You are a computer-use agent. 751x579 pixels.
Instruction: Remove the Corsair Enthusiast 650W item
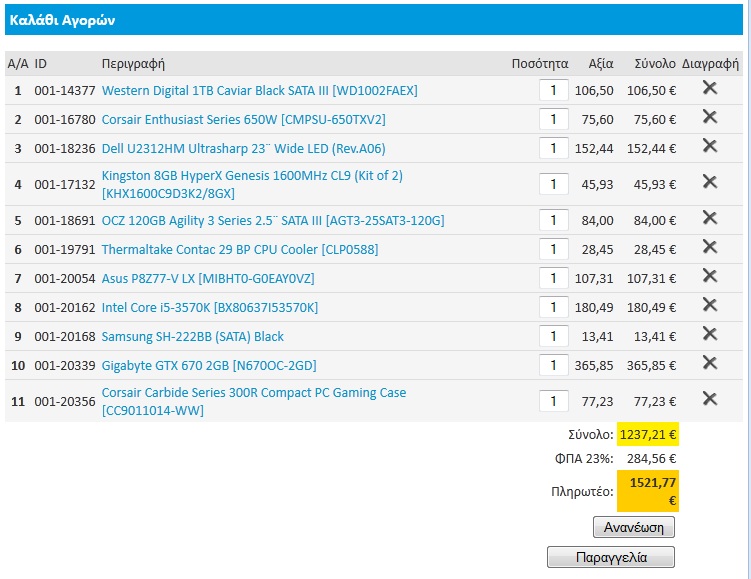pos(709,116)
